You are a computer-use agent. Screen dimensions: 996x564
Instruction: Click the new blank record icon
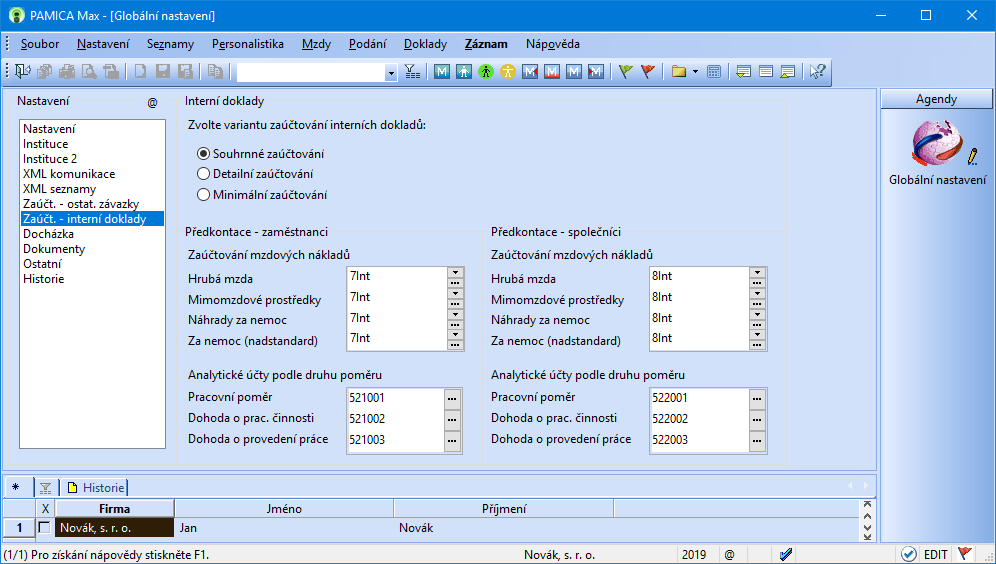pos(140,72)
